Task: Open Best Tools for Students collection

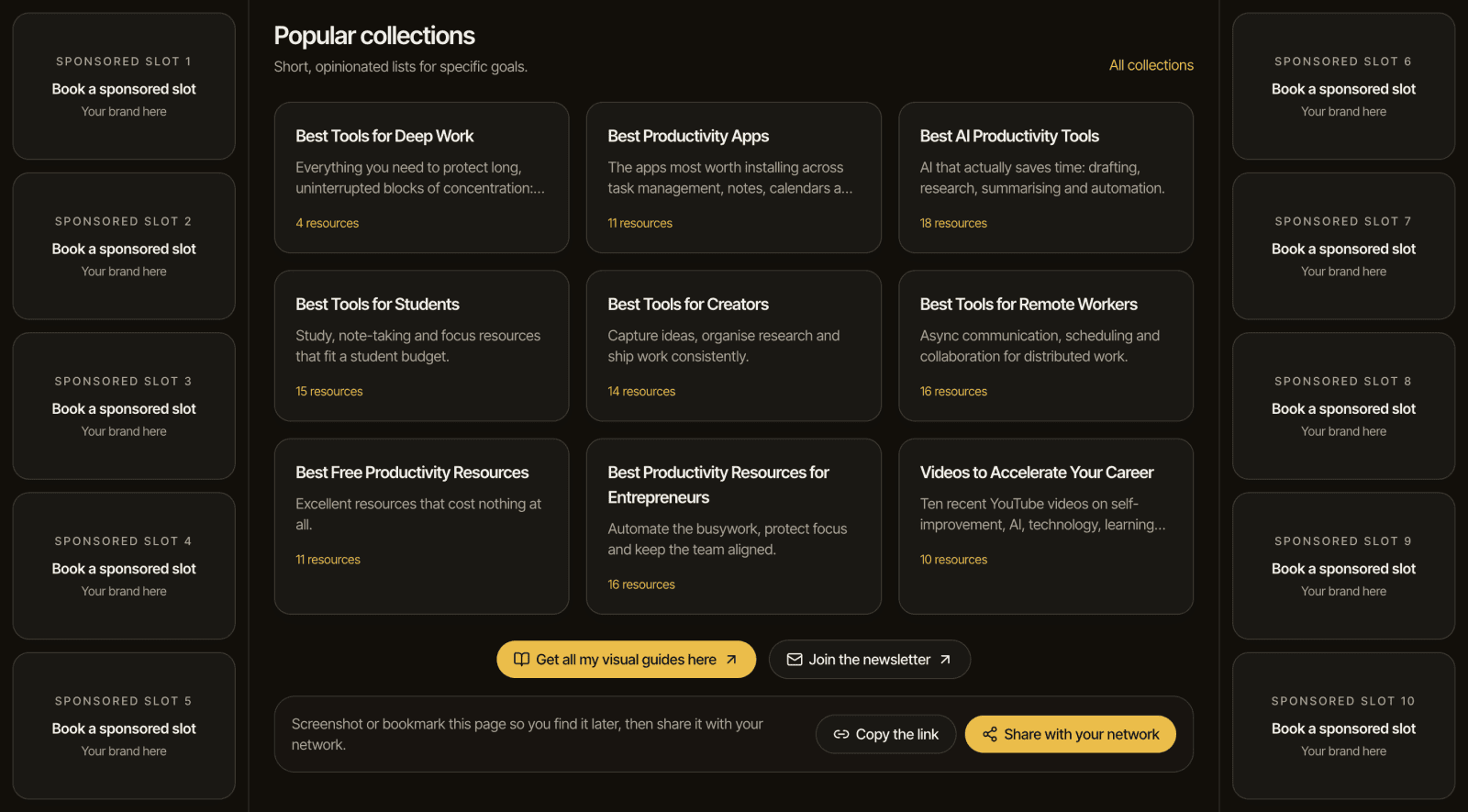Action: (422, 346)
